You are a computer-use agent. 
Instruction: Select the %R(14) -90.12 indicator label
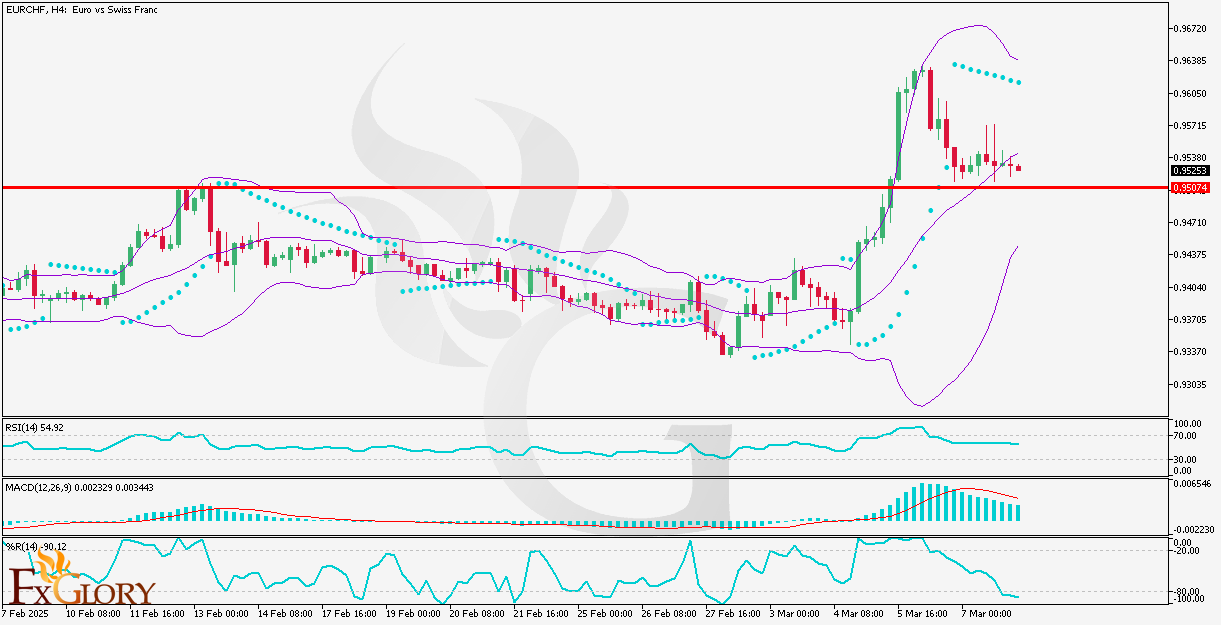[x=36, y=546]
